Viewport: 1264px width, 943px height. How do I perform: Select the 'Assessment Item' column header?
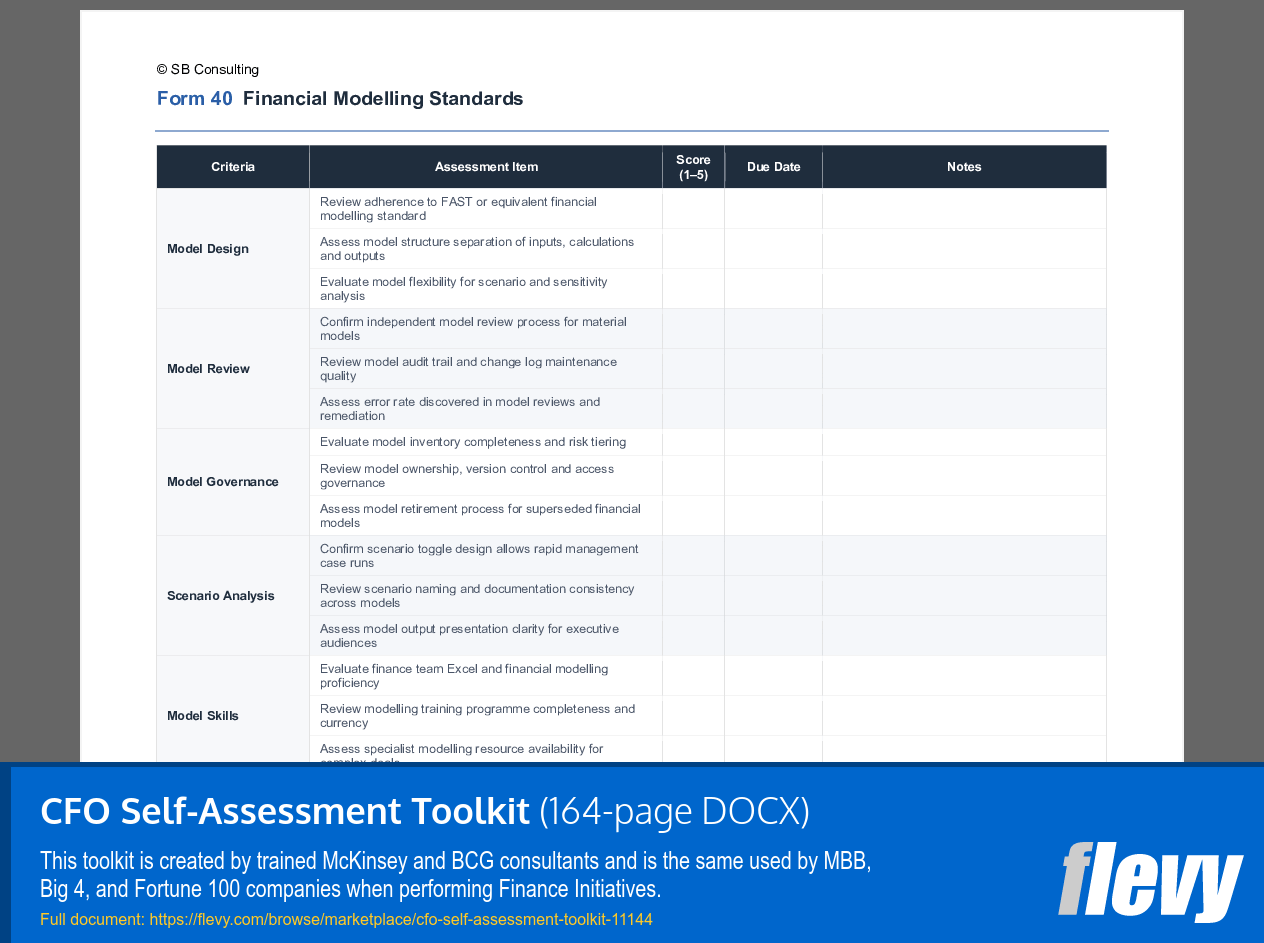[486, 166]
